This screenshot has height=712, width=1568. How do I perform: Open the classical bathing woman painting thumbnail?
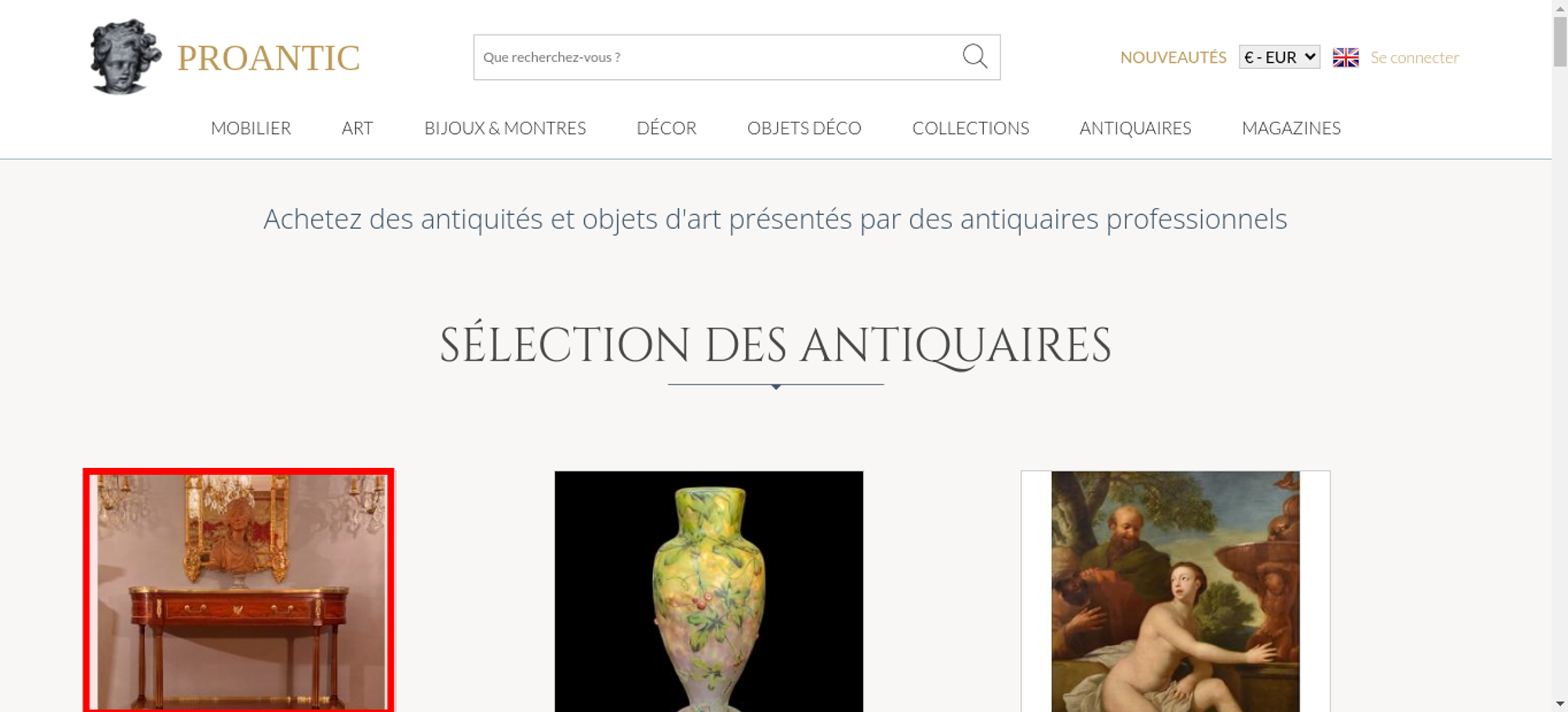tap(1175, 591)
